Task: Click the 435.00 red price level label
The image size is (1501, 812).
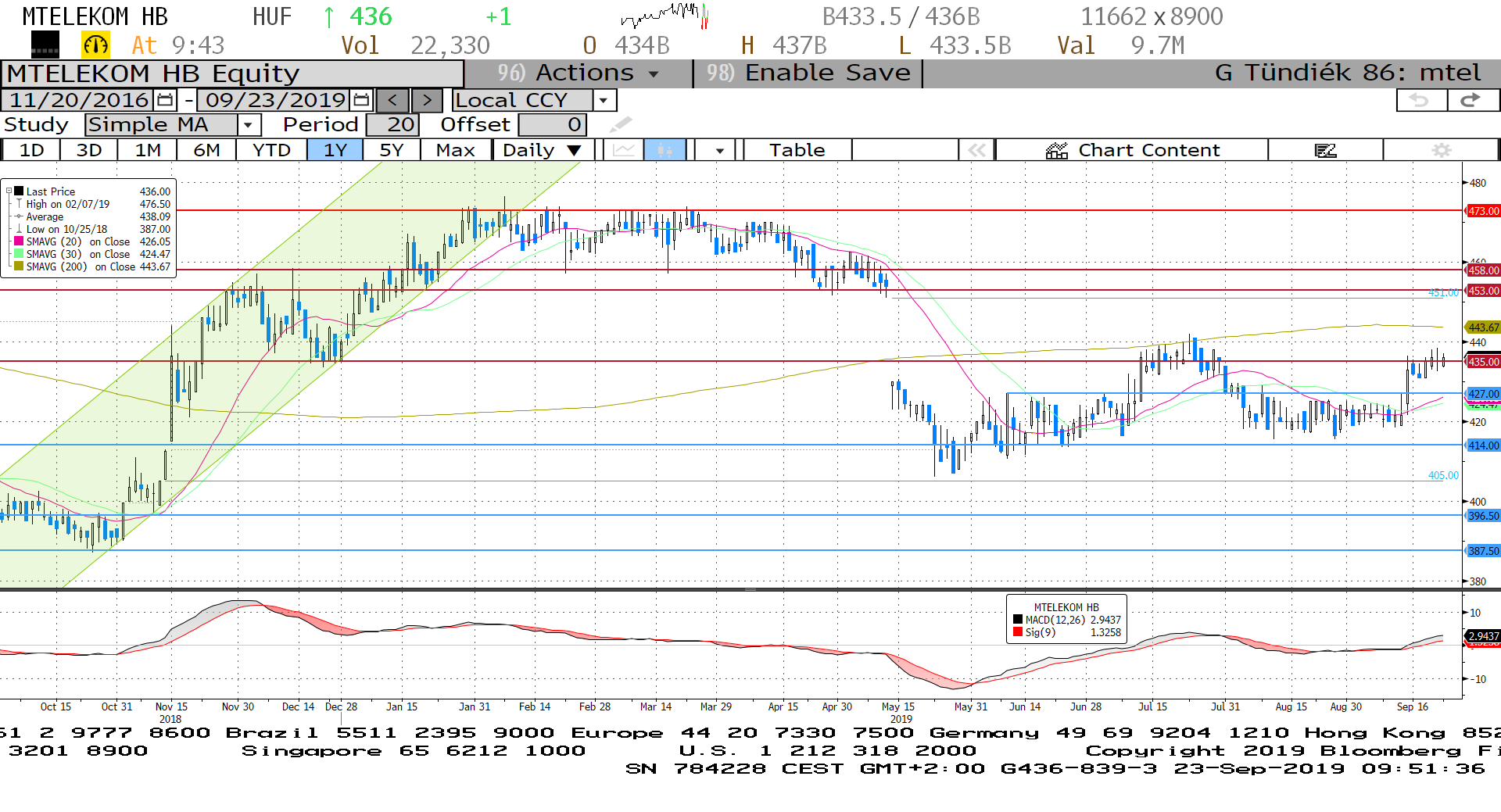Action: pyautogui.click(x=1483, y=362)
